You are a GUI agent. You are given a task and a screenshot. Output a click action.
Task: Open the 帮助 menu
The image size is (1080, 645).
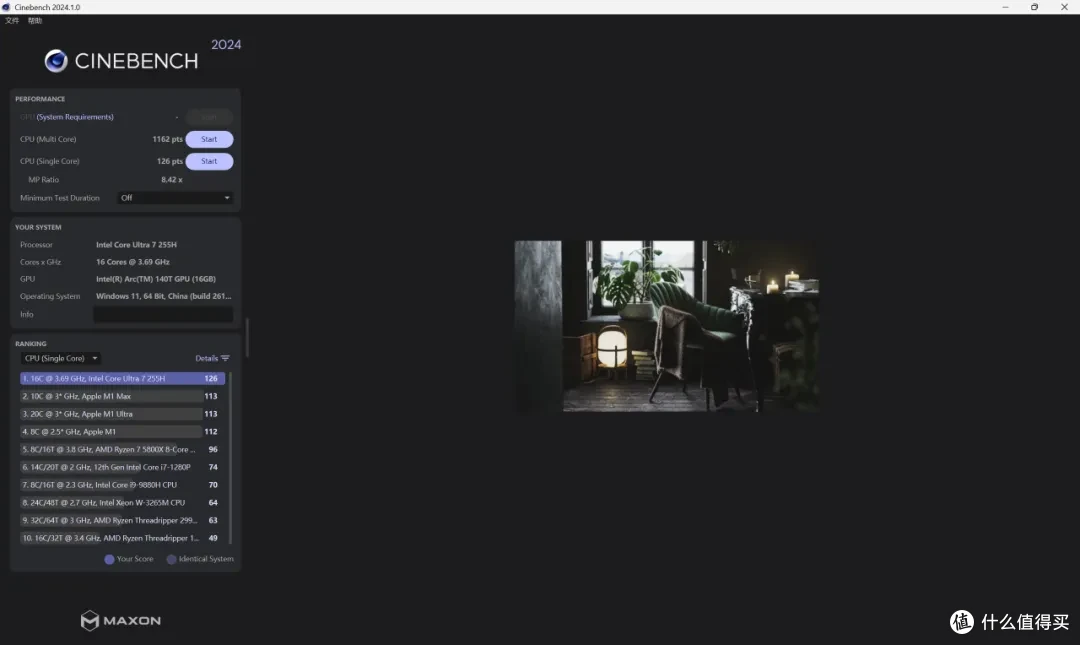[x=34, y=21]
